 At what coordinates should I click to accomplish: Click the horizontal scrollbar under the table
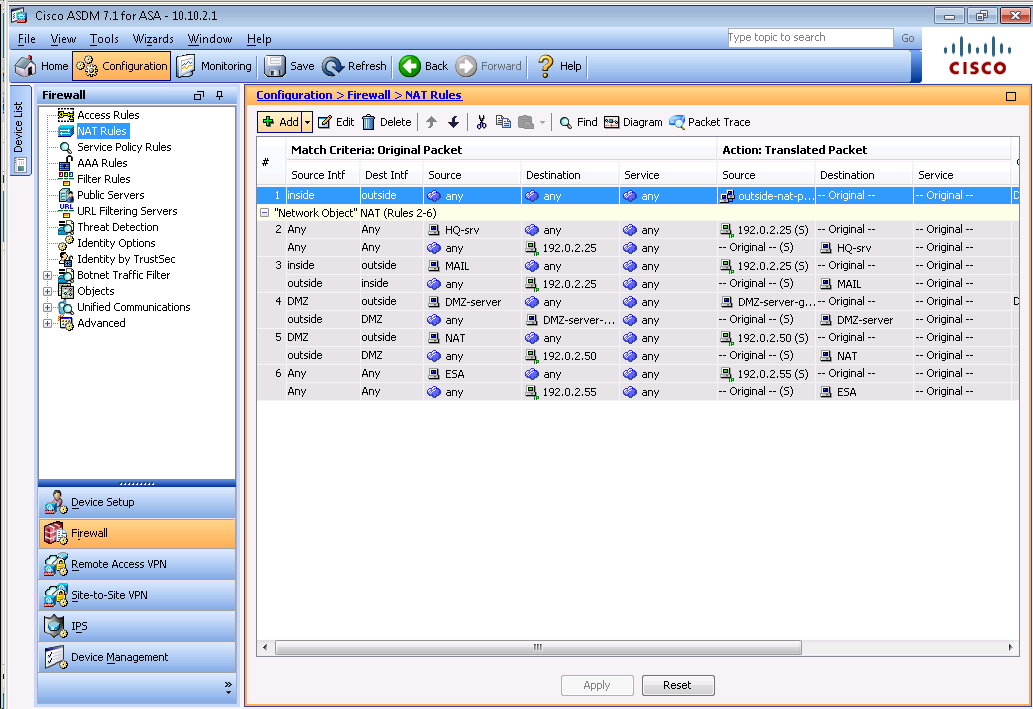(x=536, y=647)
